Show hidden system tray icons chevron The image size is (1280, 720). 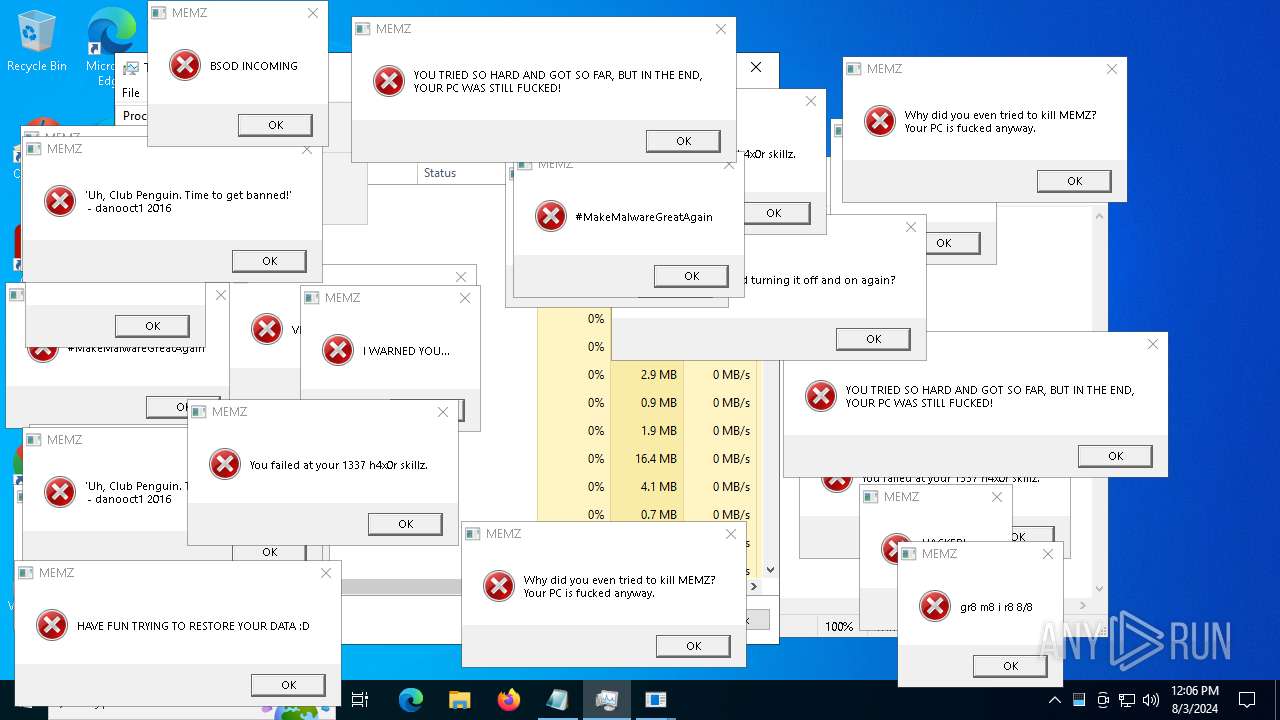coord(1054,700)
